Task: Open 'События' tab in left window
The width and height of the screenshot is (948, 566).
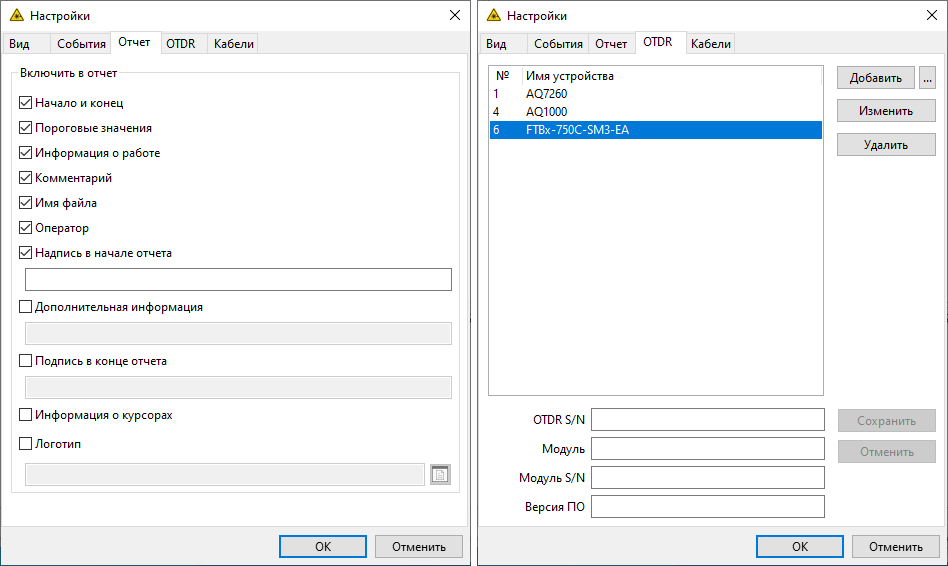Action: tap(81, 44)
